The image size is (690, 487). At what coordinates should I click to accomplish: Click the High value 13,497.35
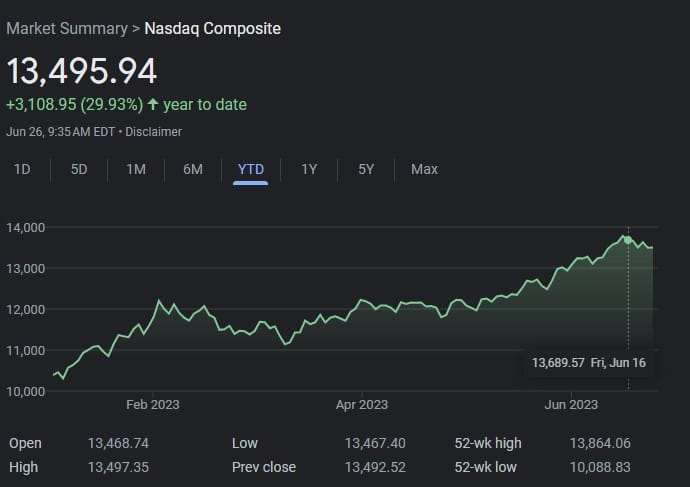(118, 467)
